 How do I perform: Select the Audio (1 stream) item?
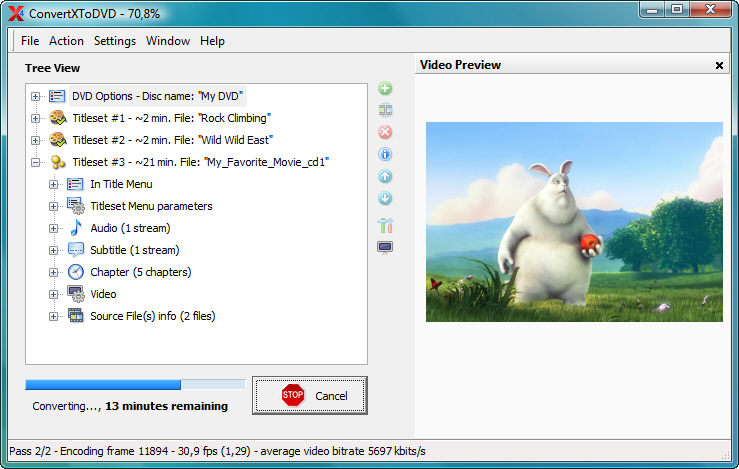130,228
